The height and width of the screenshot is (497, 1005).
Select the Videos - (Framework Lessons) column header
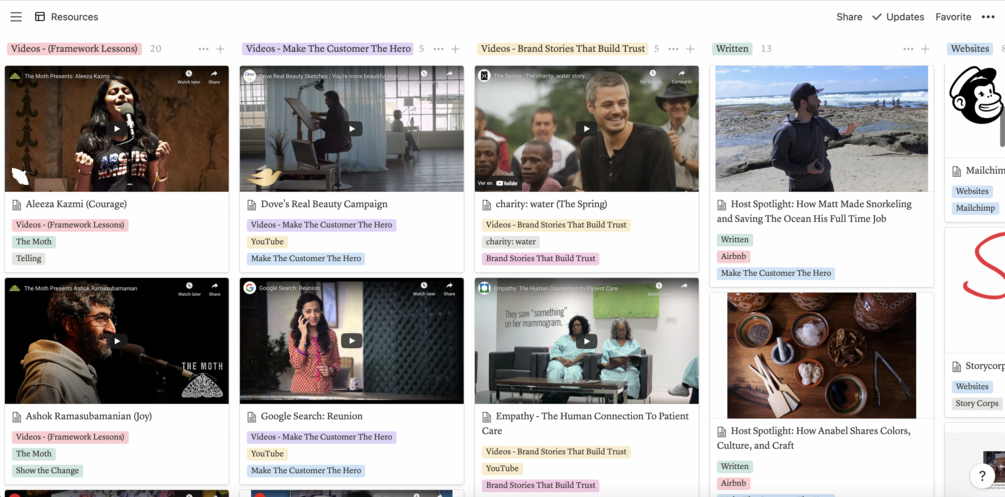tap(74, 49)
